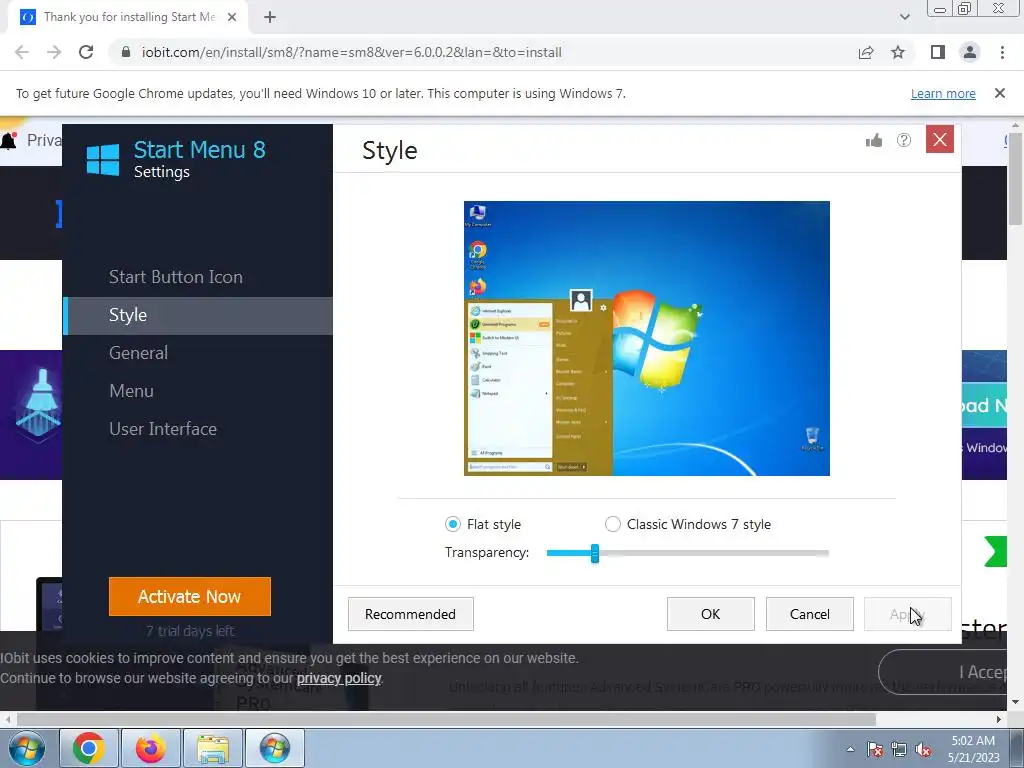Bookmark this page with star icon
The image size is (1024, 768).
pos(899,52)
